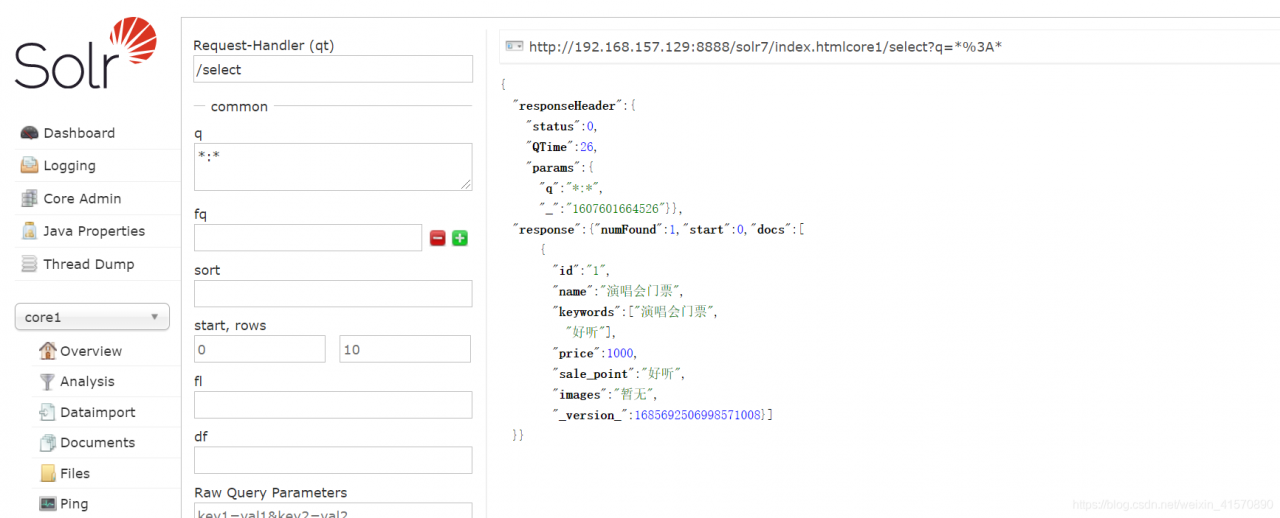
Task: Add another fq filter with green plus
Action: coord(460,238)
